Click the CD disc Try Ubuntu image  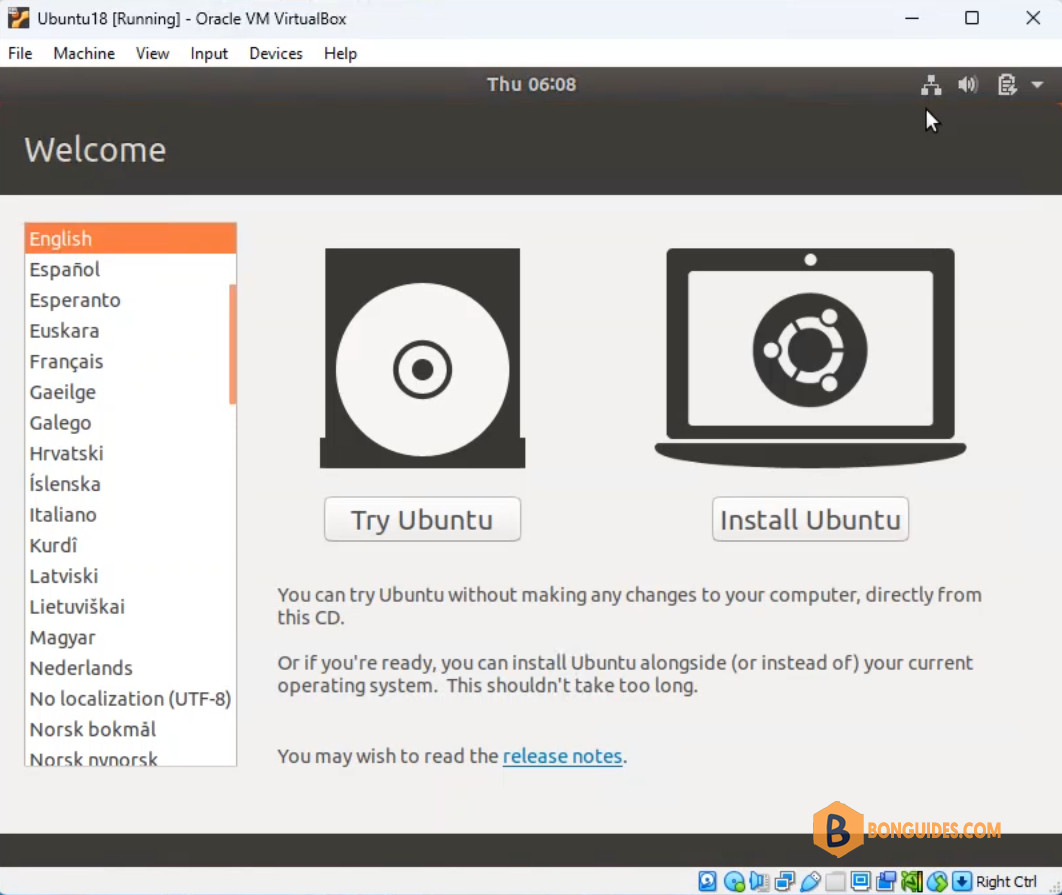point(423,358)
